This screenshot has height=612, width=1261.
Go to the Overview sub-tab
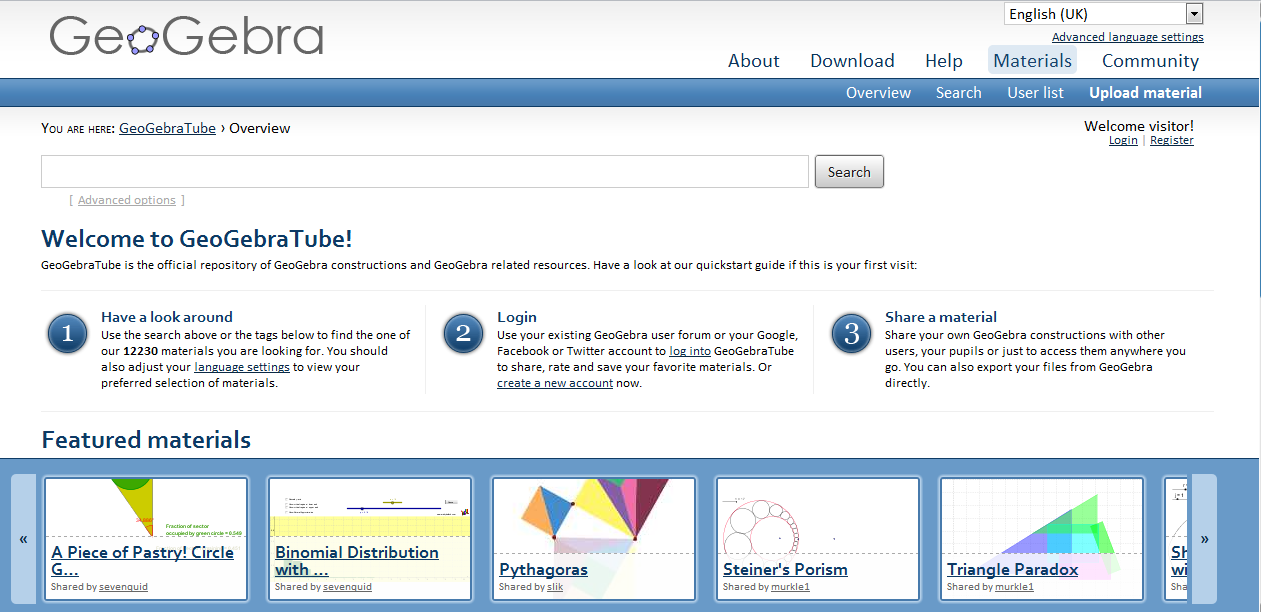[x=878, y=93]
